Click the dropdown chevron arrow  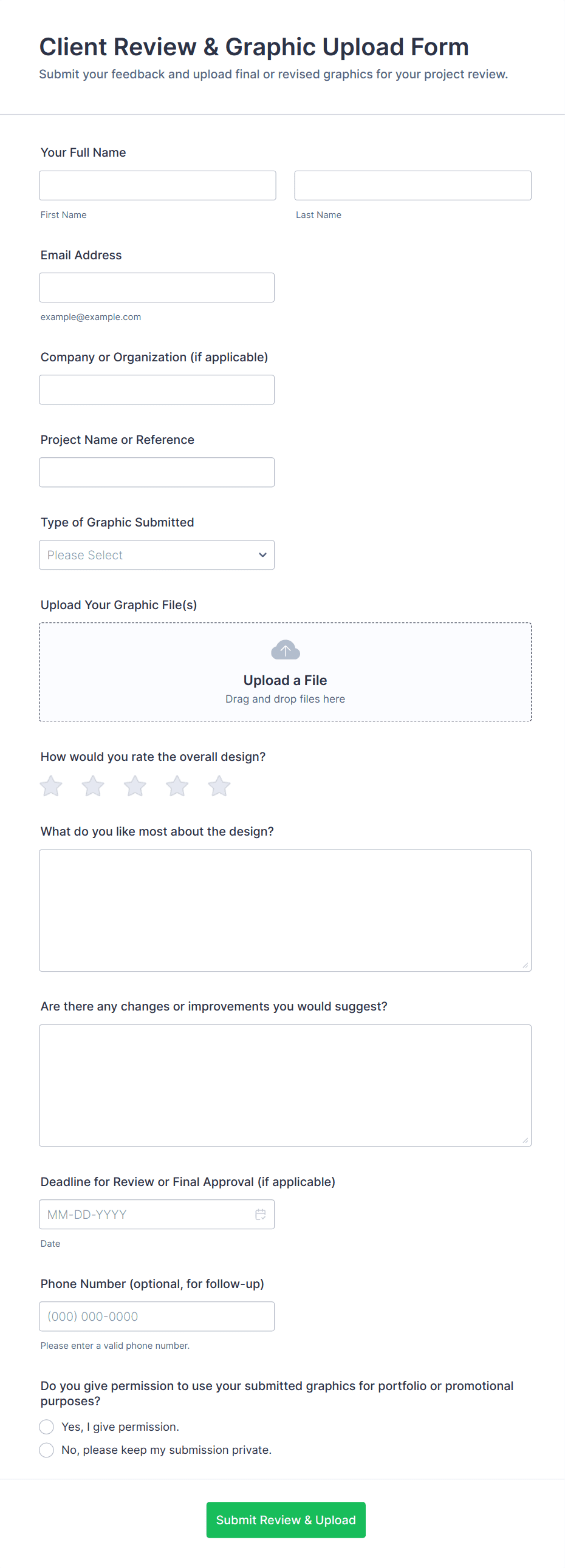[262, 555]
